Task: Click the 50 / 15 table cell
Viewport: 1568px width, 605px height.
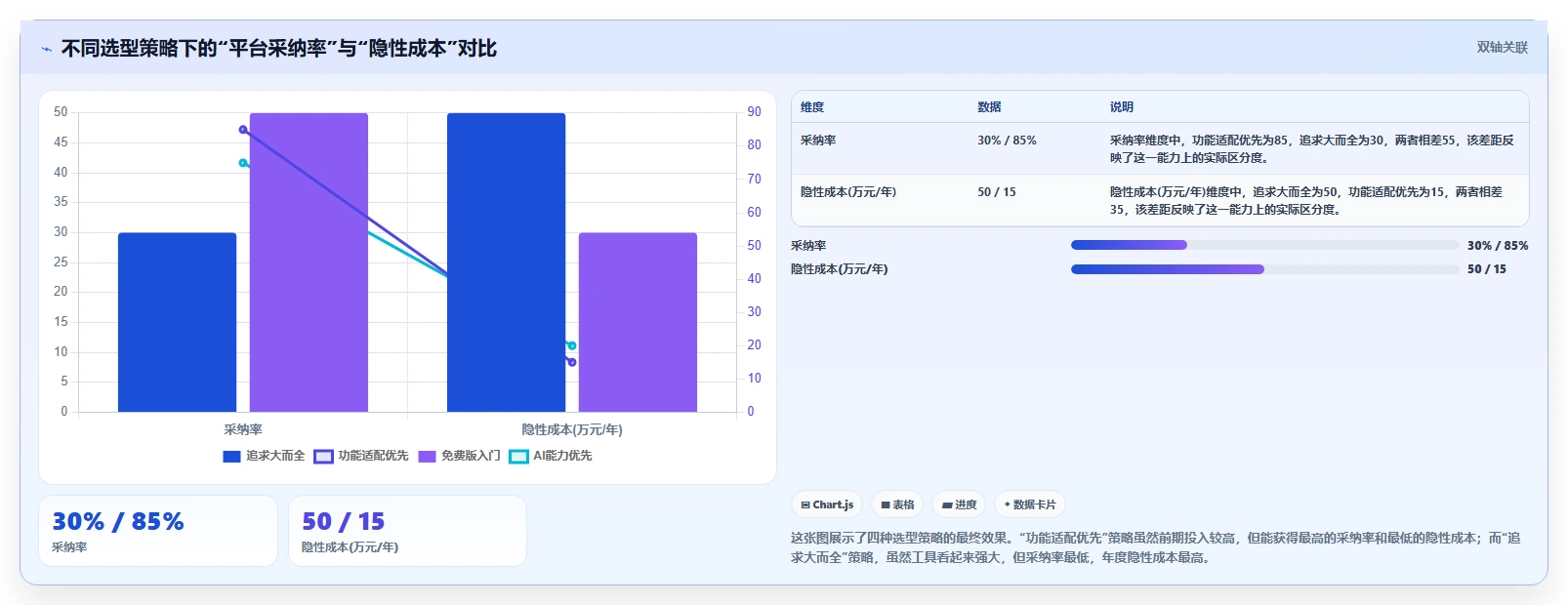Action: (996, 192)
